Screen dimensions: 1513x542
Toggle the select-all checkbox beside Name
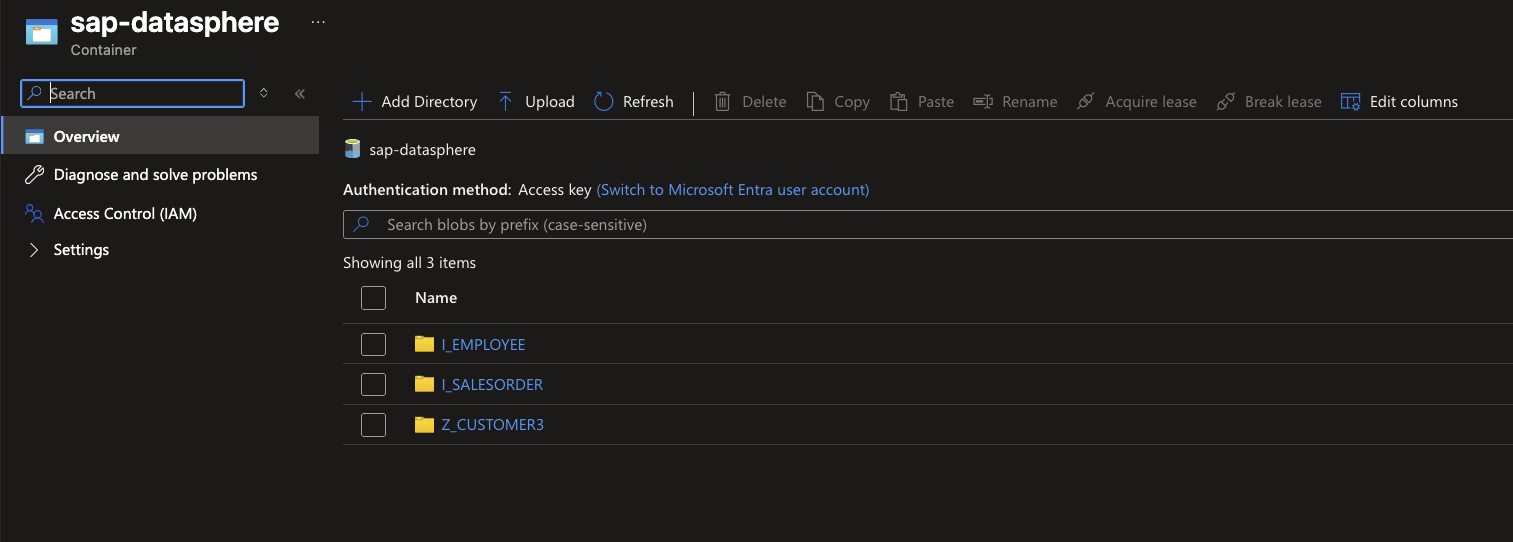[373, 298]
